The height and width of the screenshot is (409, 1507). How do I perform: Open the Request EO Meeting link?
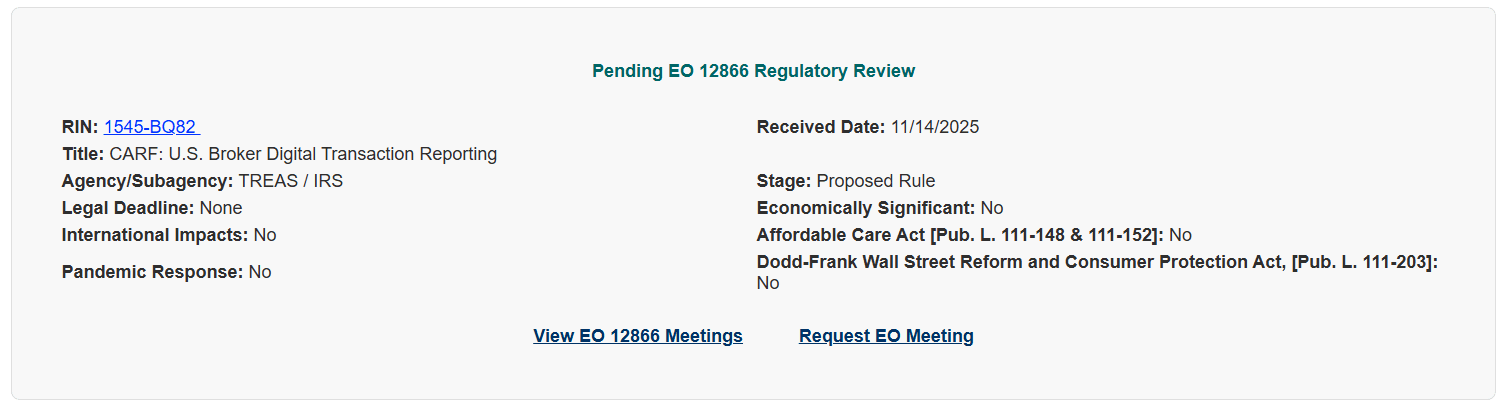tap(886, 336)
